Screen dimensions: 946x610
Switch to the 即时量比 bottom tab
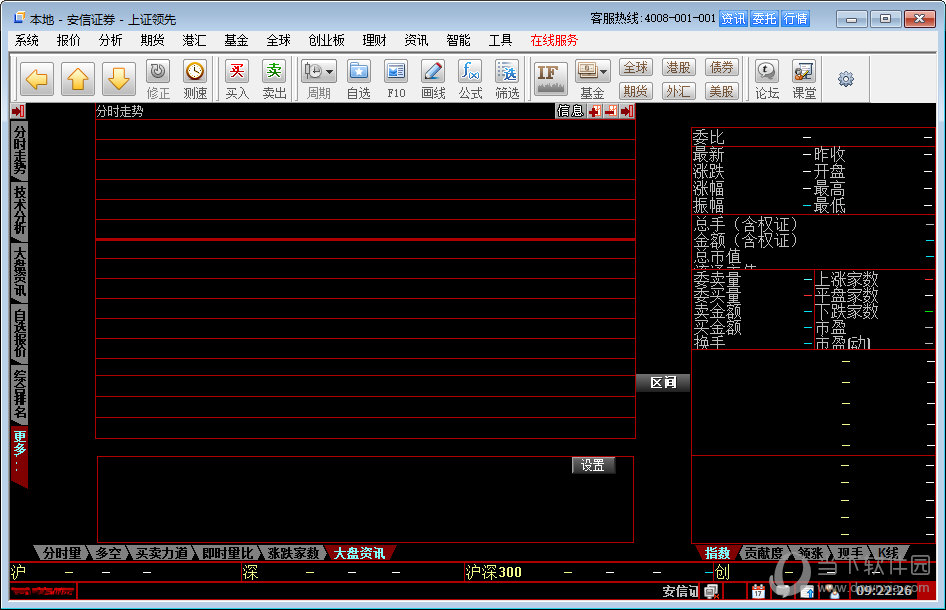coord(227,553)
